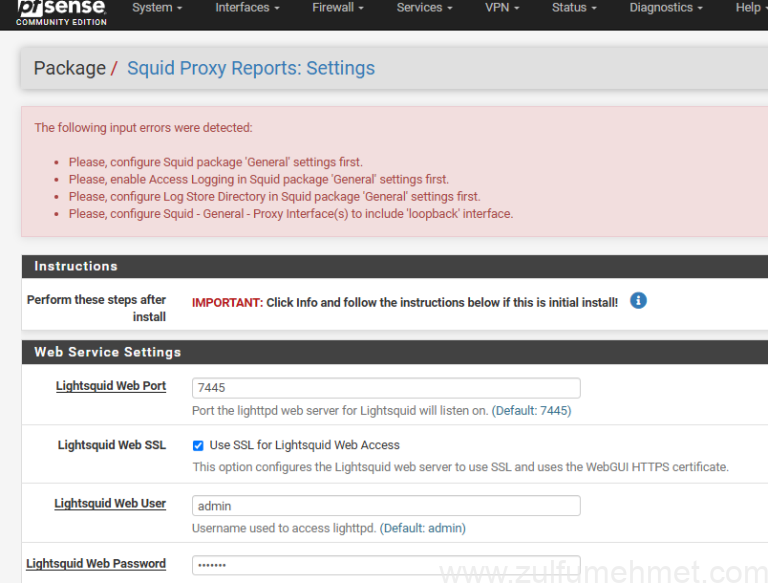Open the Firewall dropdown menu
The width and height of the screenshot is (768, 583).
tap(338, 8)
